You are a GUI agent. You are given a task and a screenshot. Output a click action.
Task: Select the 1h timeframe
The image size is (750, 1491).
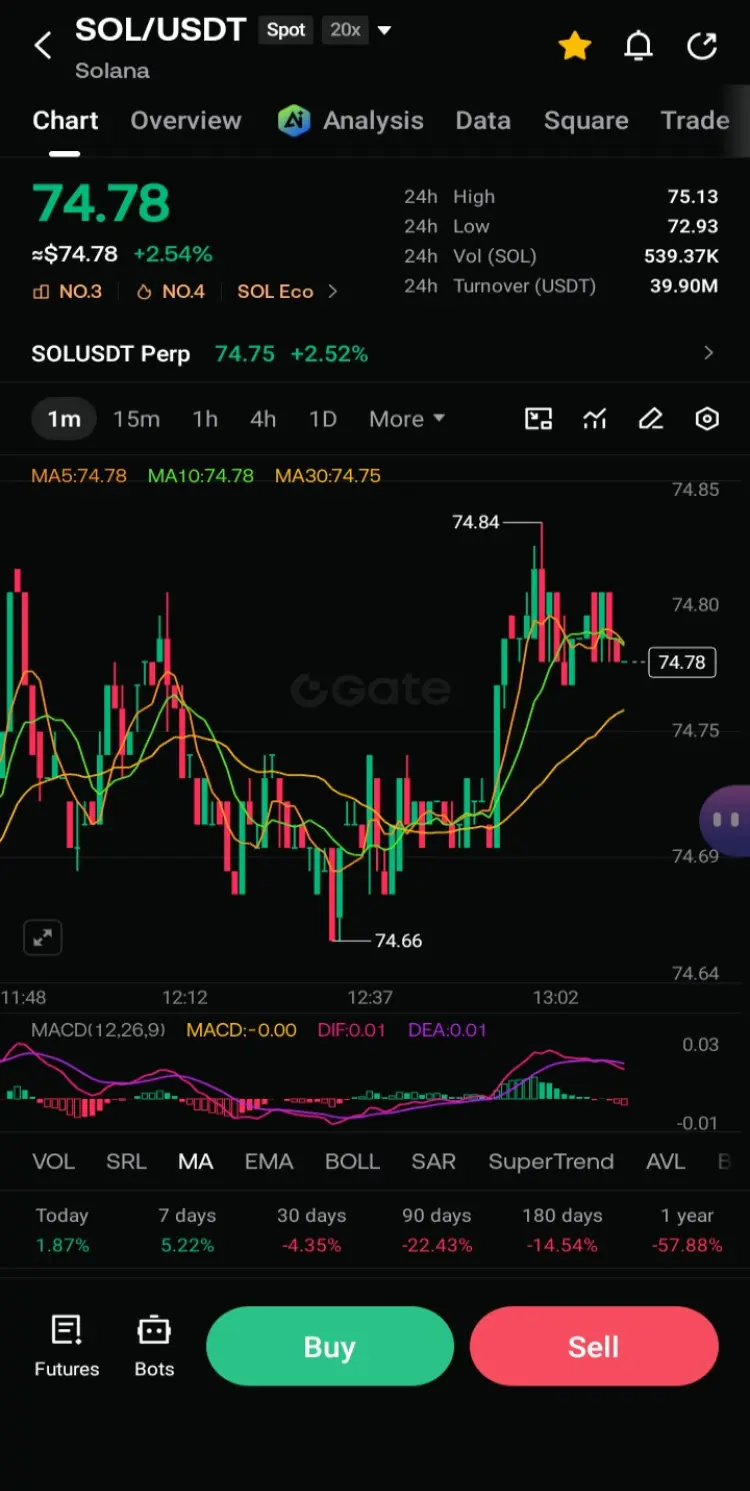(205, 419)
